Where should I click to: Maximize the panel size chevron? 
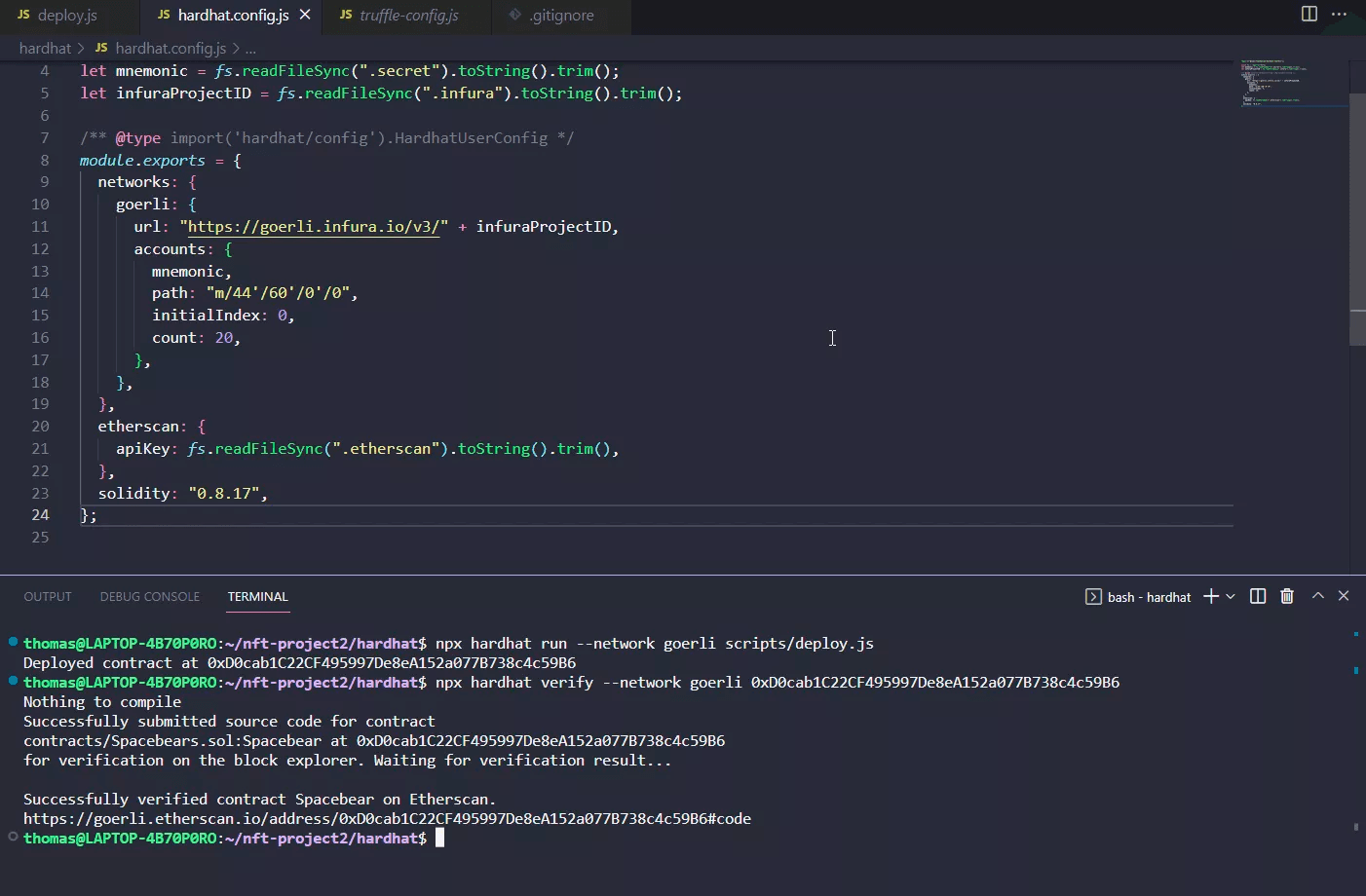coord(1318,596)
